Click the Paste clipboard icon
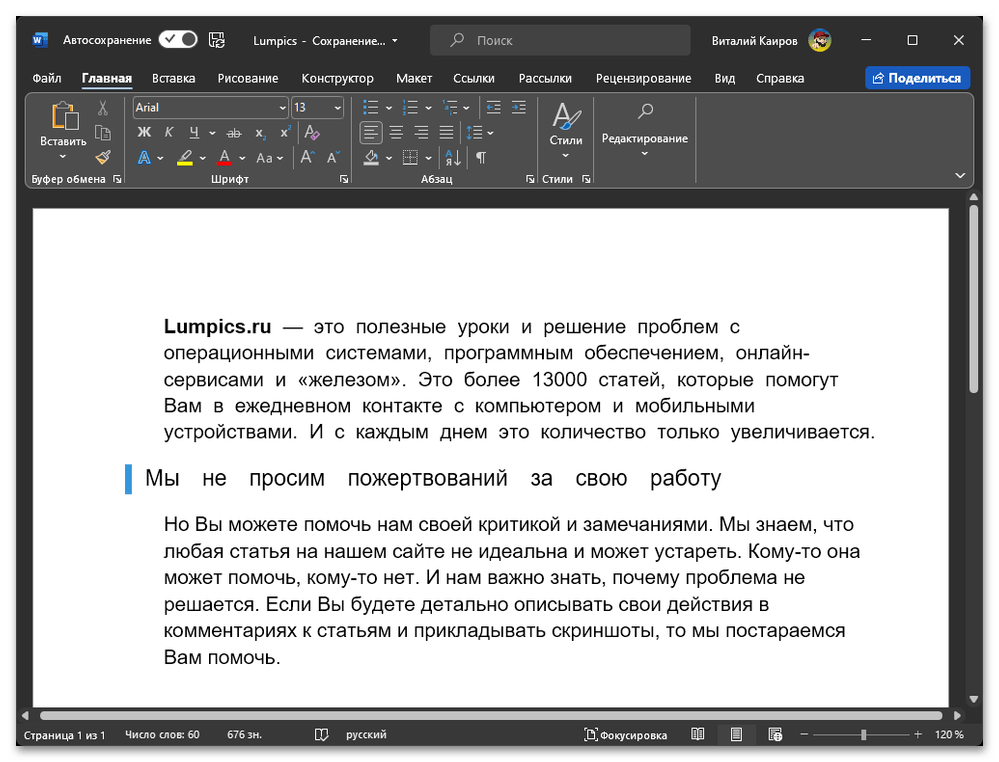Image resolution: width=999 pixels, height=762 pixels. coord(64,117)
